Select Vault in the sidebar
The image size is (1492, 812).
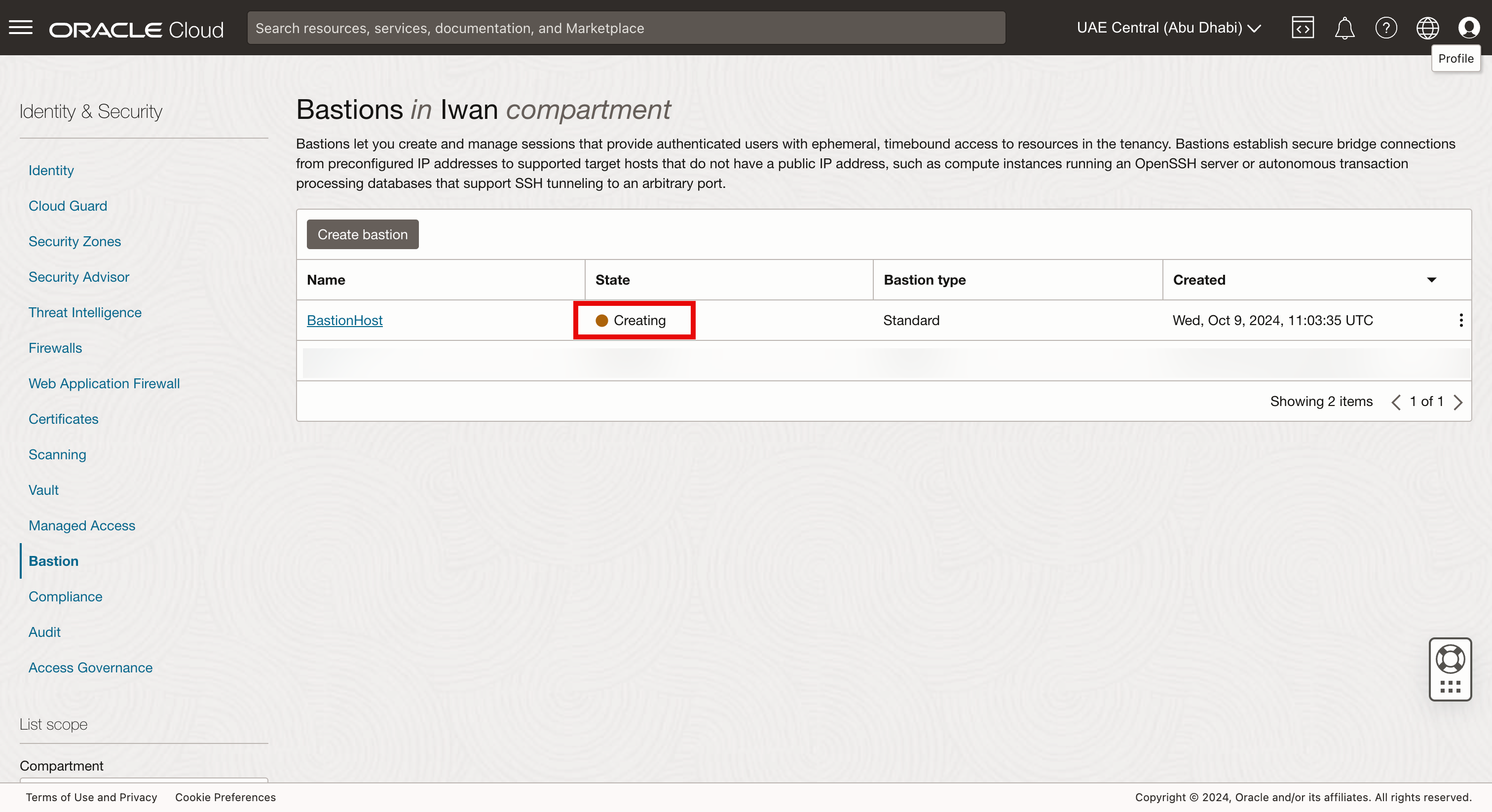(43, 490)
